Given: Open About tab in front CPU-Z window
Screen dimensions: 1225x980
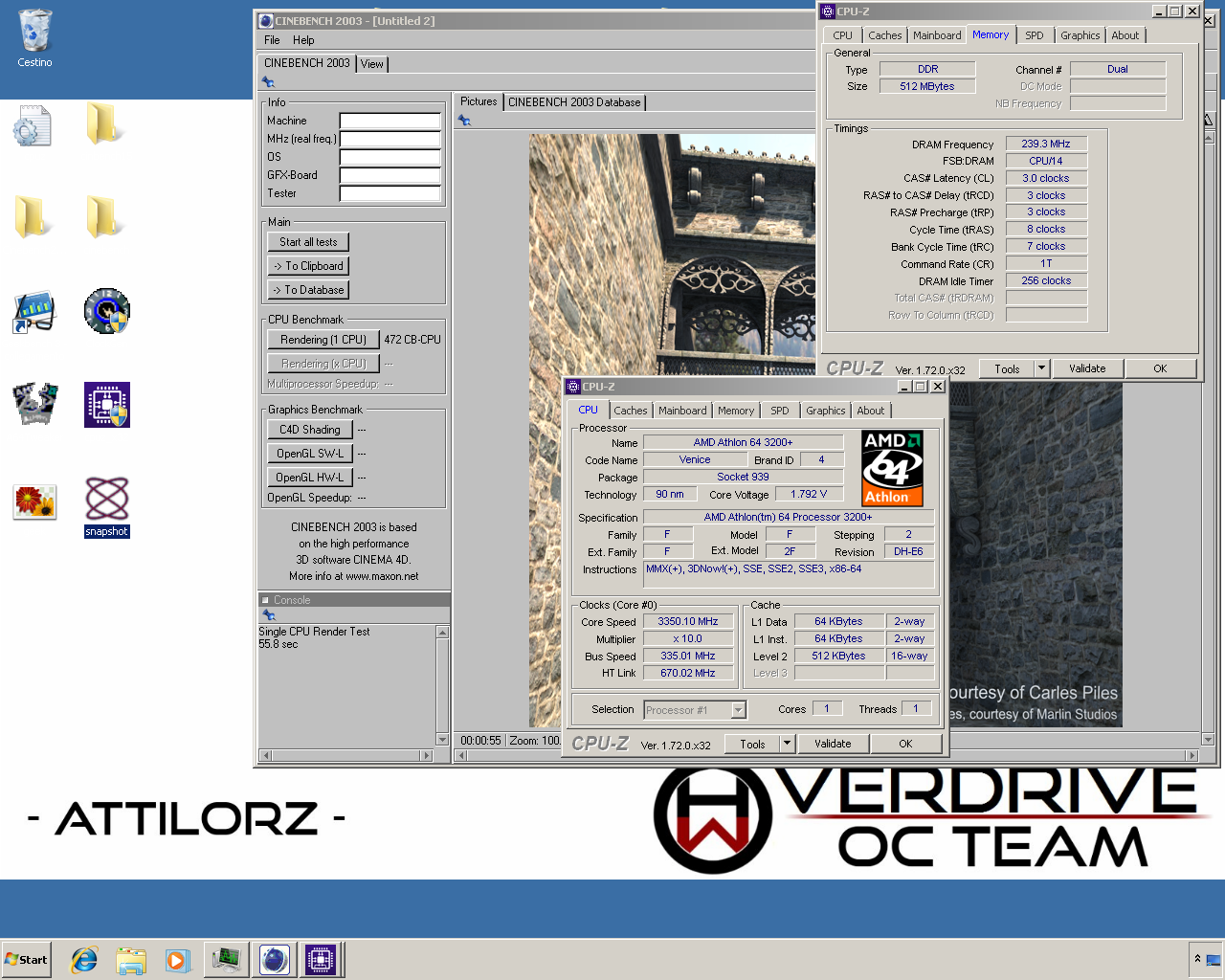Looking at the screenshot, I should click(x=871, y=411).
